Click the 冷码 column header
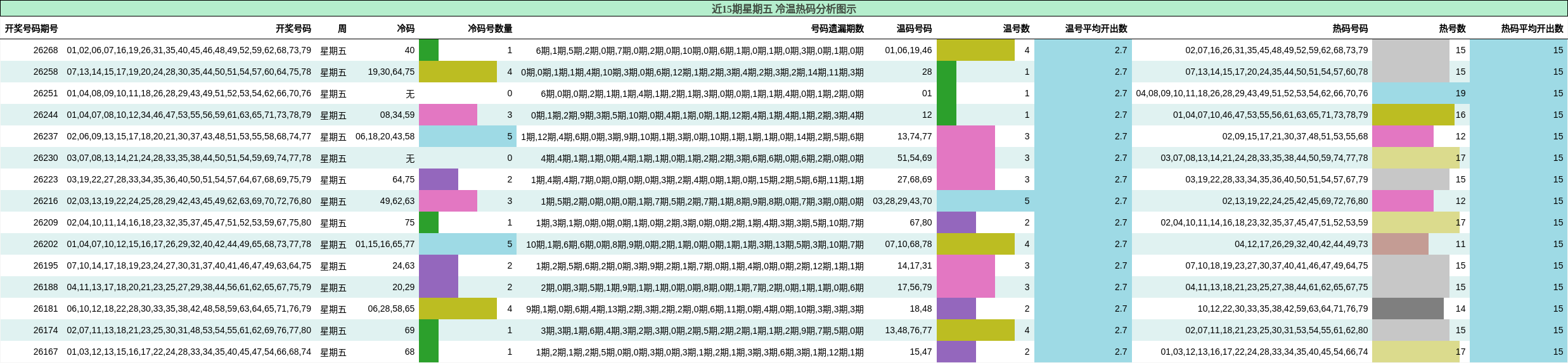The width and height of the screenshot is (1568, 363). [406, 29]
